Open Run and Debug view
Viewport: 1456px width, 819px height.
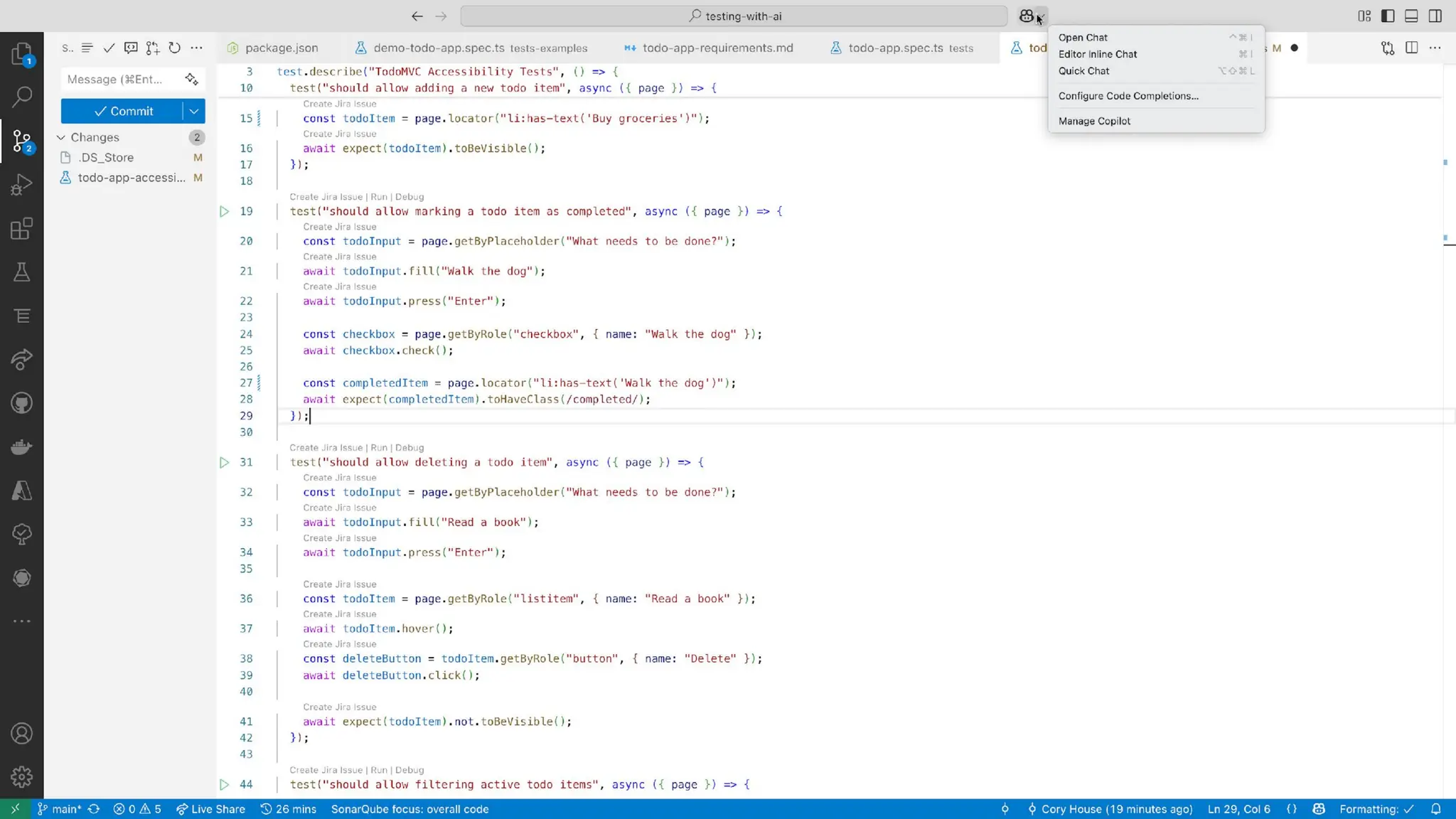pos(21,185)
